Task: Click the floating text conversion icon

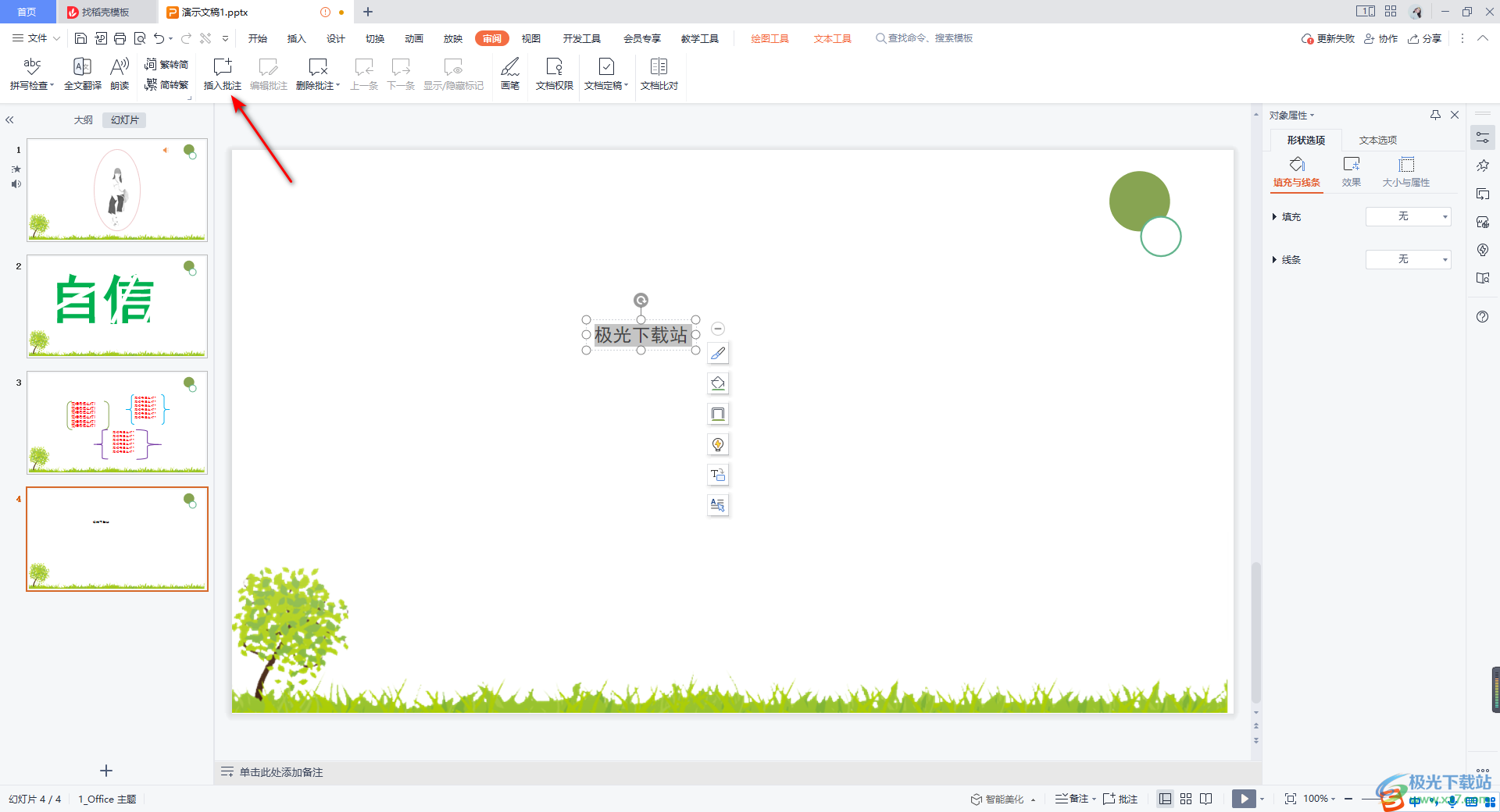Action: (x=718, y=475)
